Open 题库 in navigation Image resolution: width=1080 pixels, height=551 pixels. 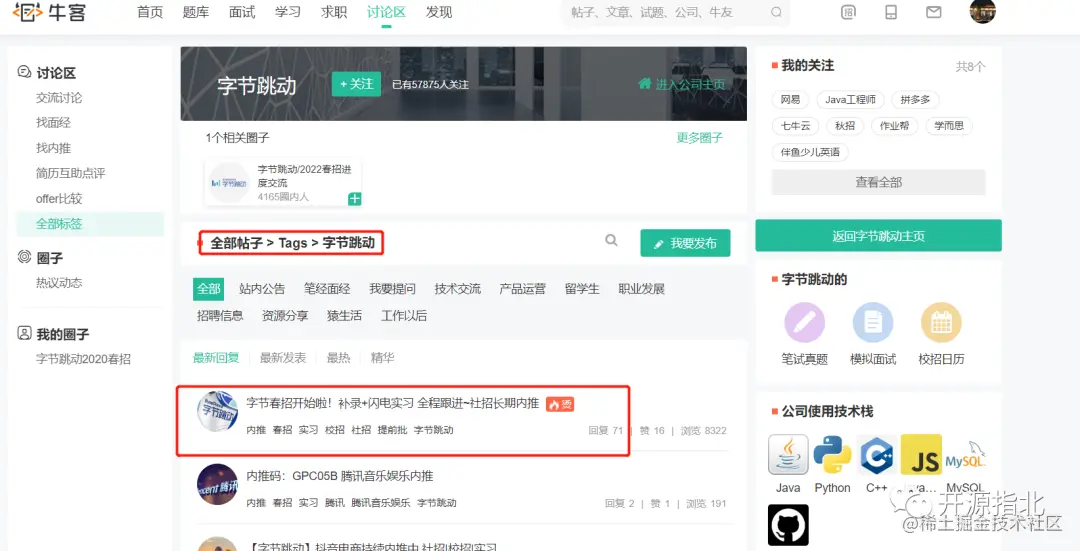[x=196, y=12]
